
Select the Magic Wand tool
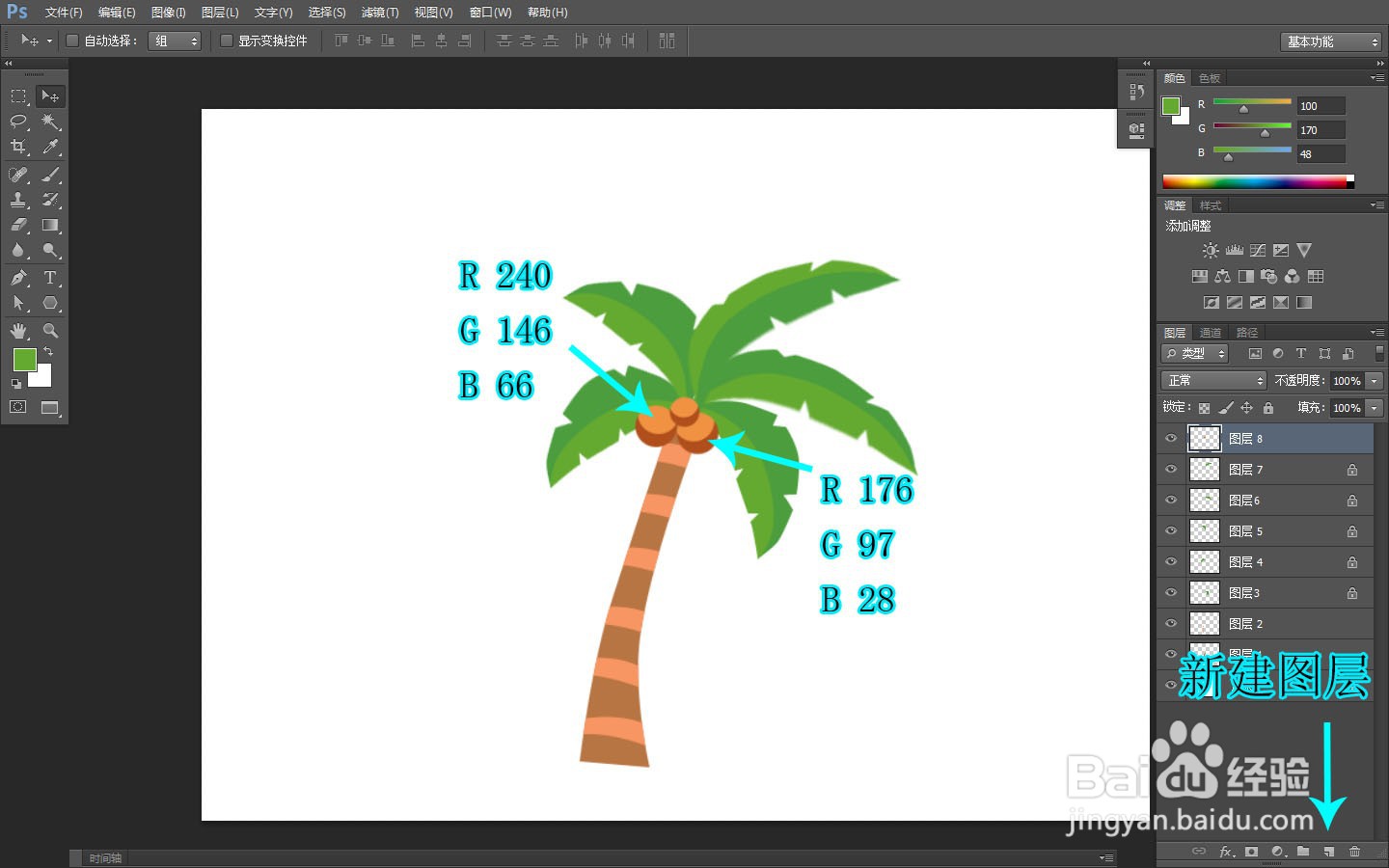pyautogui.click(x=50, y=122)
